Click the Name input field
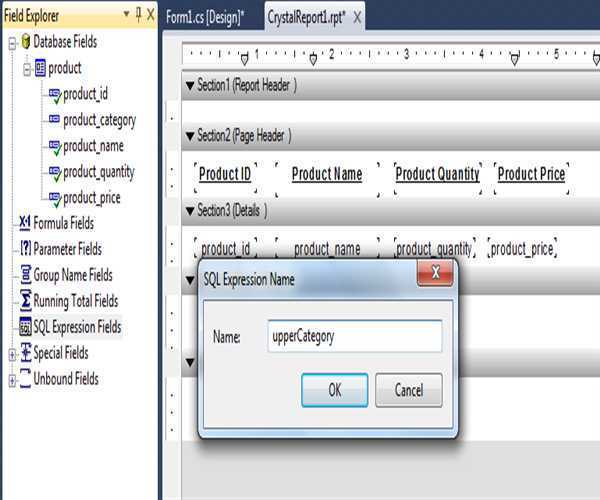This screenshot has width=600, height=500. pos(354,337)
